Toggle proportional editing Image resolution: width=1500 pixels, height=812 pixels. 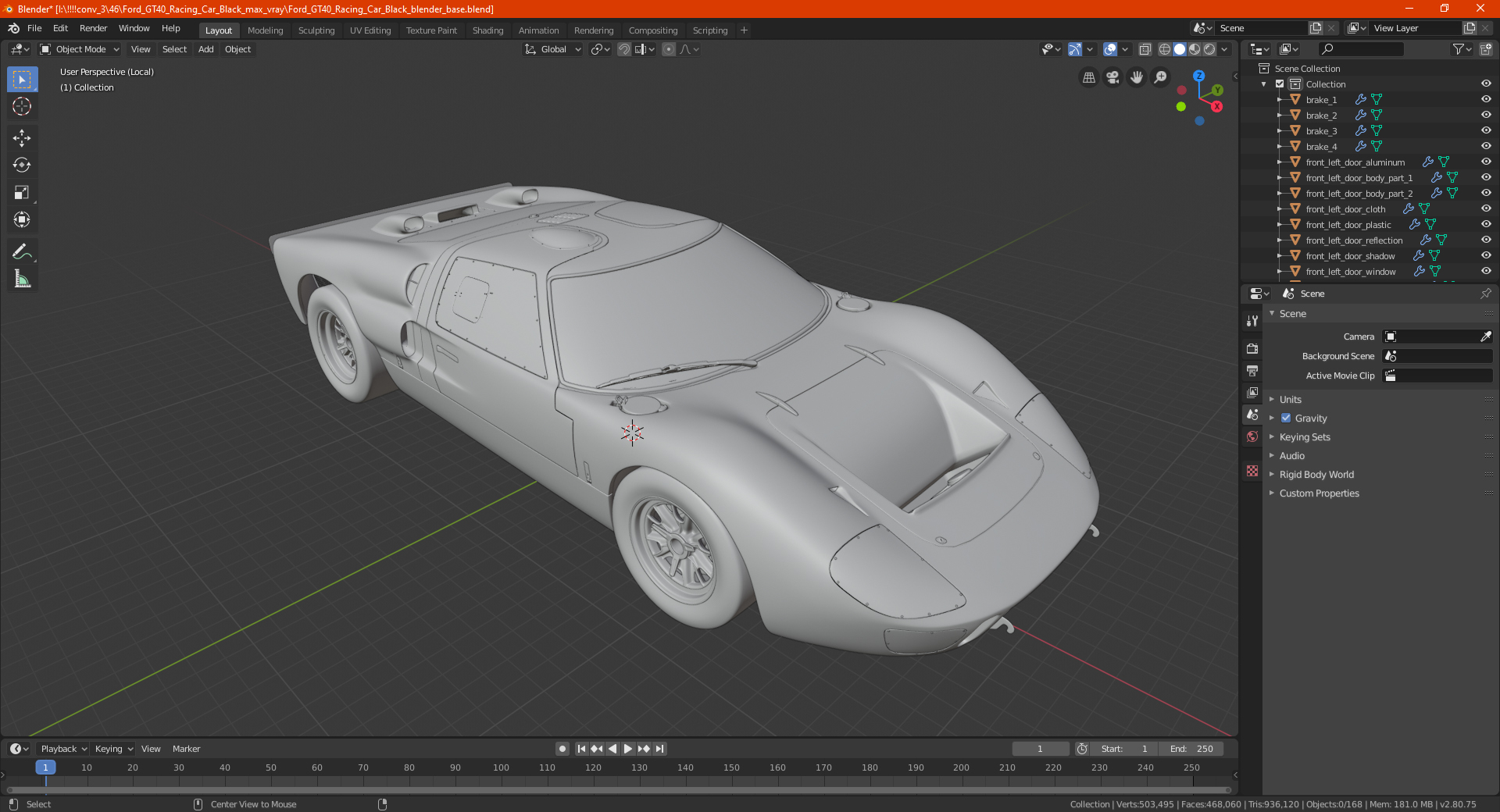(669, 49)
